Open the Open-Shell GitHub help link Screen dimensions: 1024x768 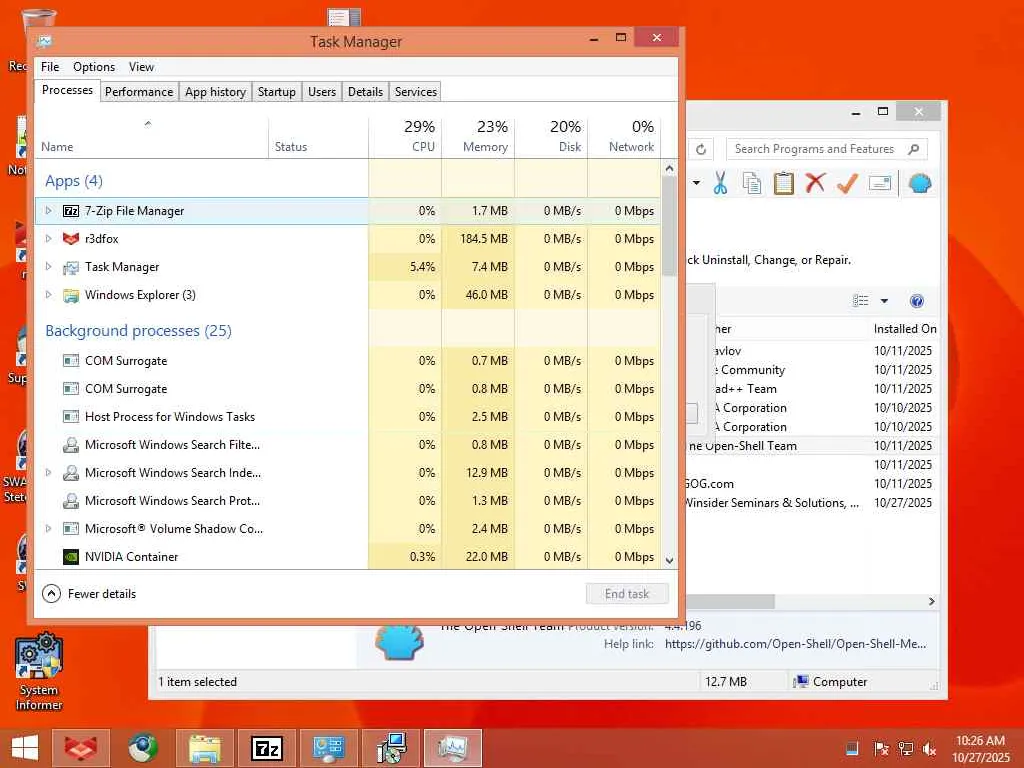click(x=795, y=644)
